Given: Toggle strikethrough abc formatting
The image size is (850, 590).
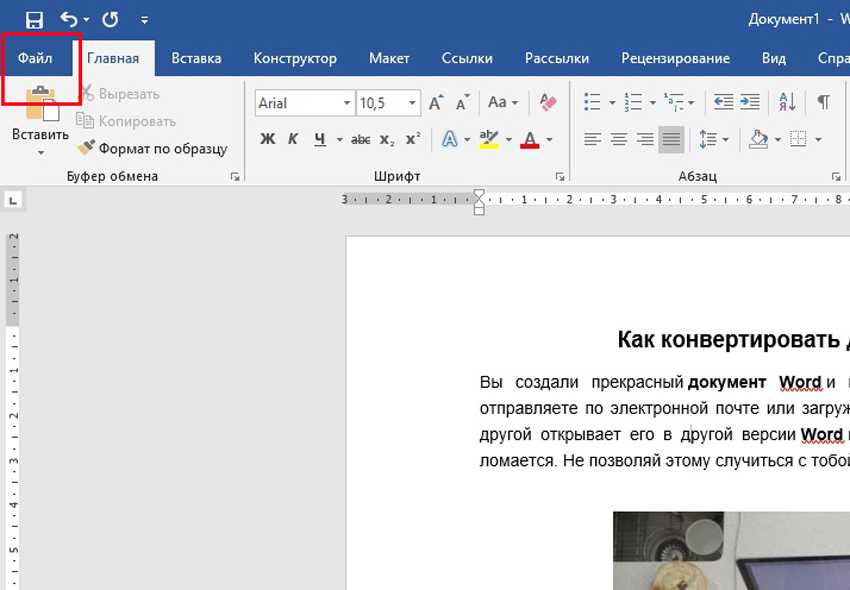Looking at the screenshot, I should [x=360, y=140].
